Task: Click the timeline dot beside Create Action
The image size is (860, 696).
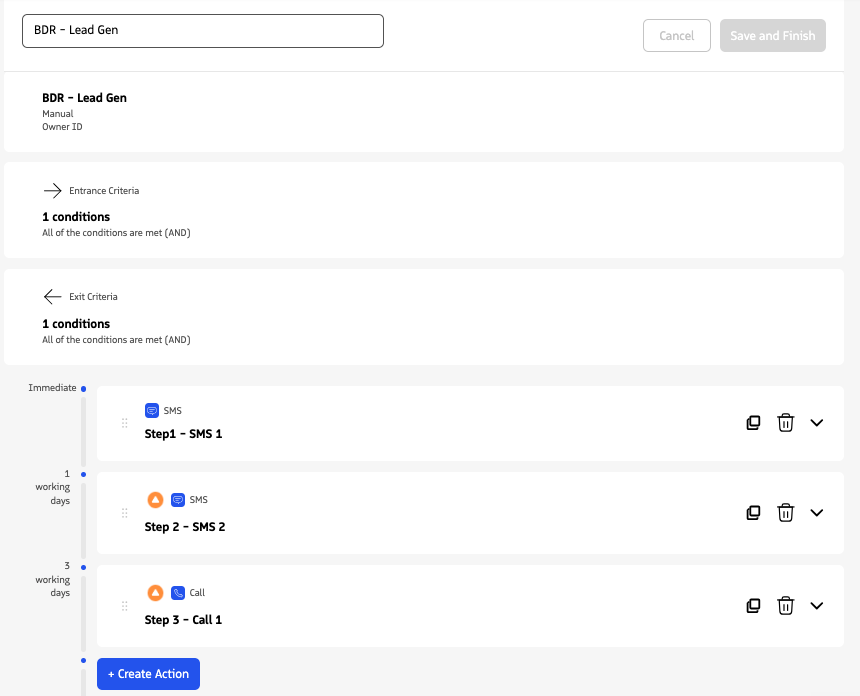Action: tap(83, 661)
